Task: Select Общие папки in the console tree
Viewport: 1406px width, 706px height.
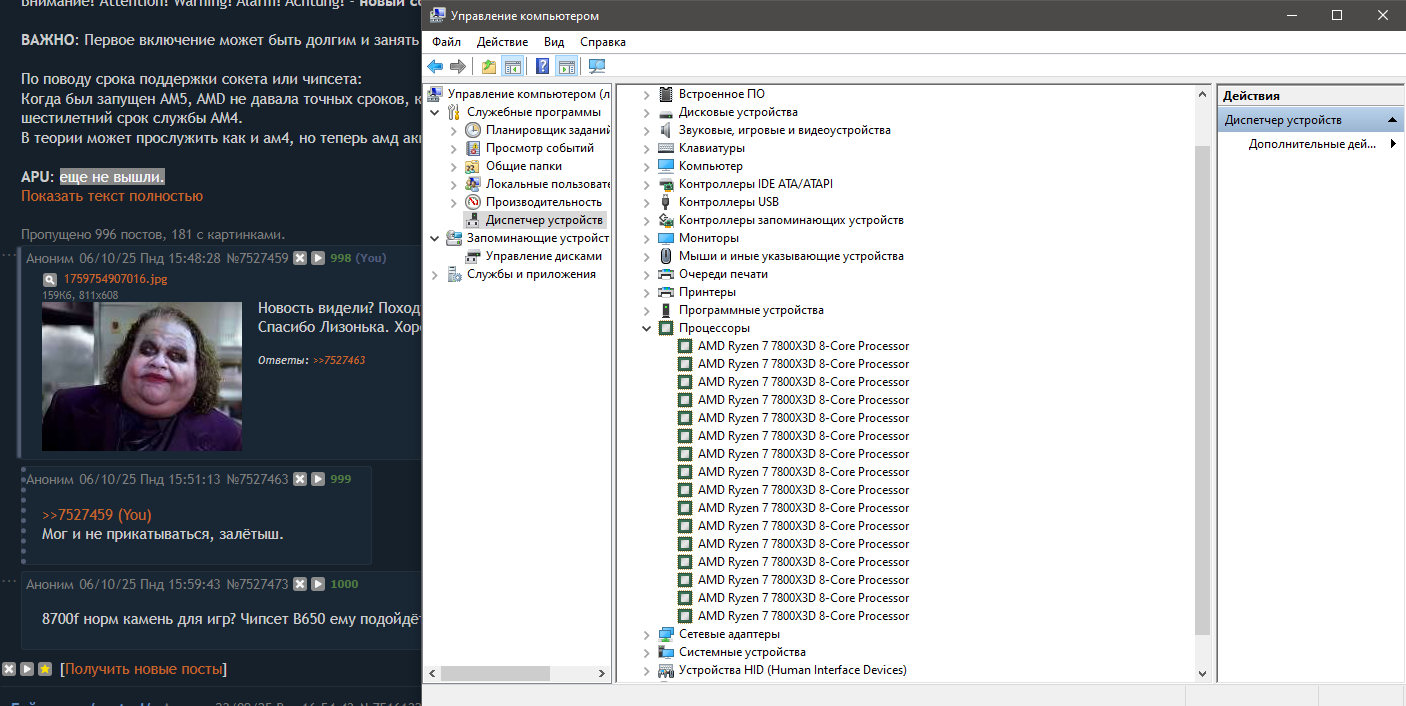Action: pos(524,166)
